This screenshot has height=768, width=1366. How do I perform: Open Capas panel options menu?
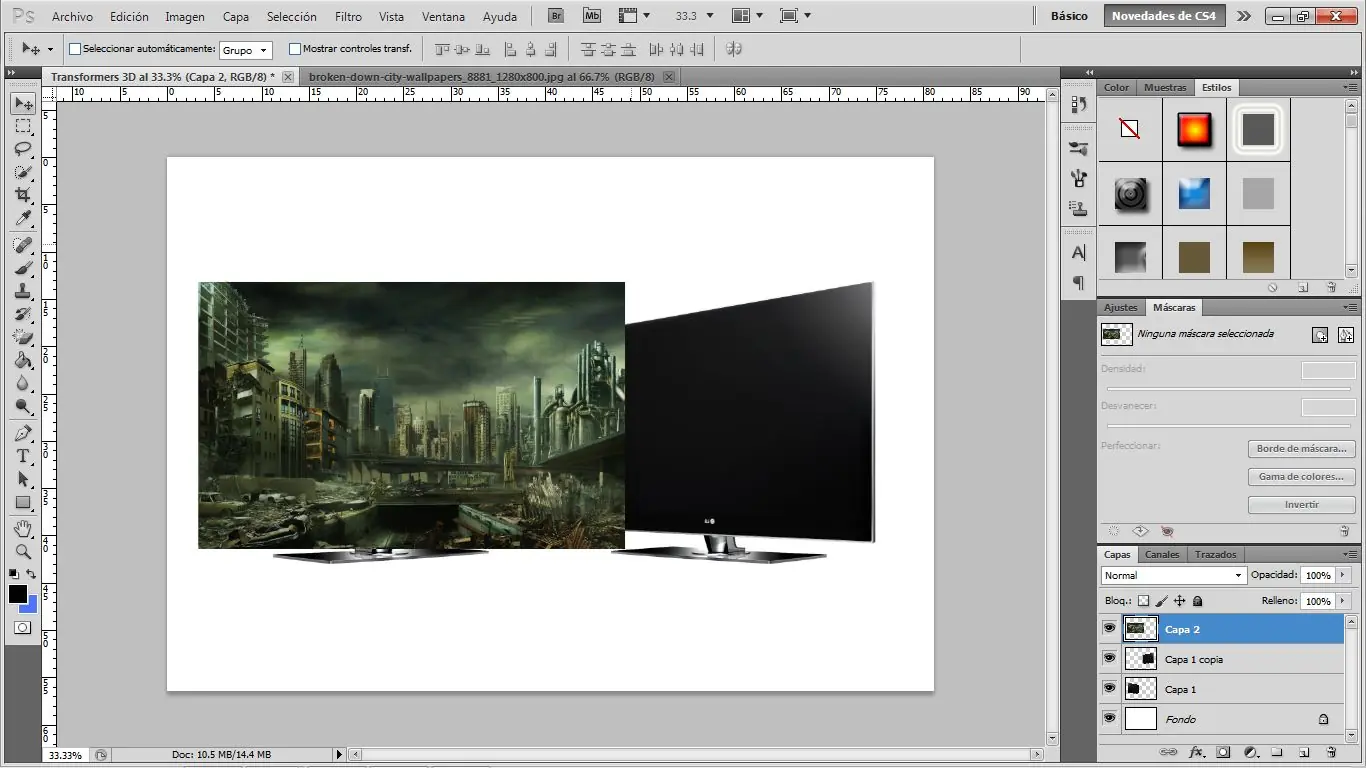point(1350,554)
